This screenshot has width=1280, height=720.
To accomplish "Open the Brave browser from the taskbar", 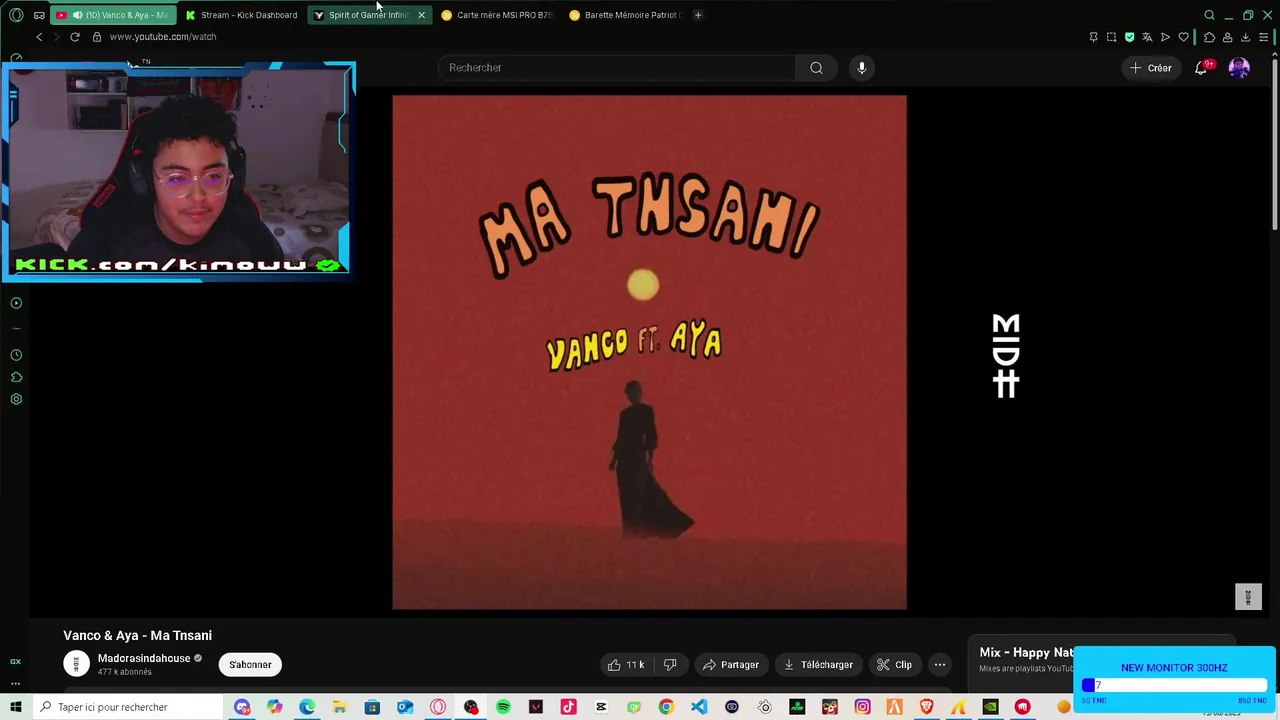I will pyautogui.click(x=927, y=707).
